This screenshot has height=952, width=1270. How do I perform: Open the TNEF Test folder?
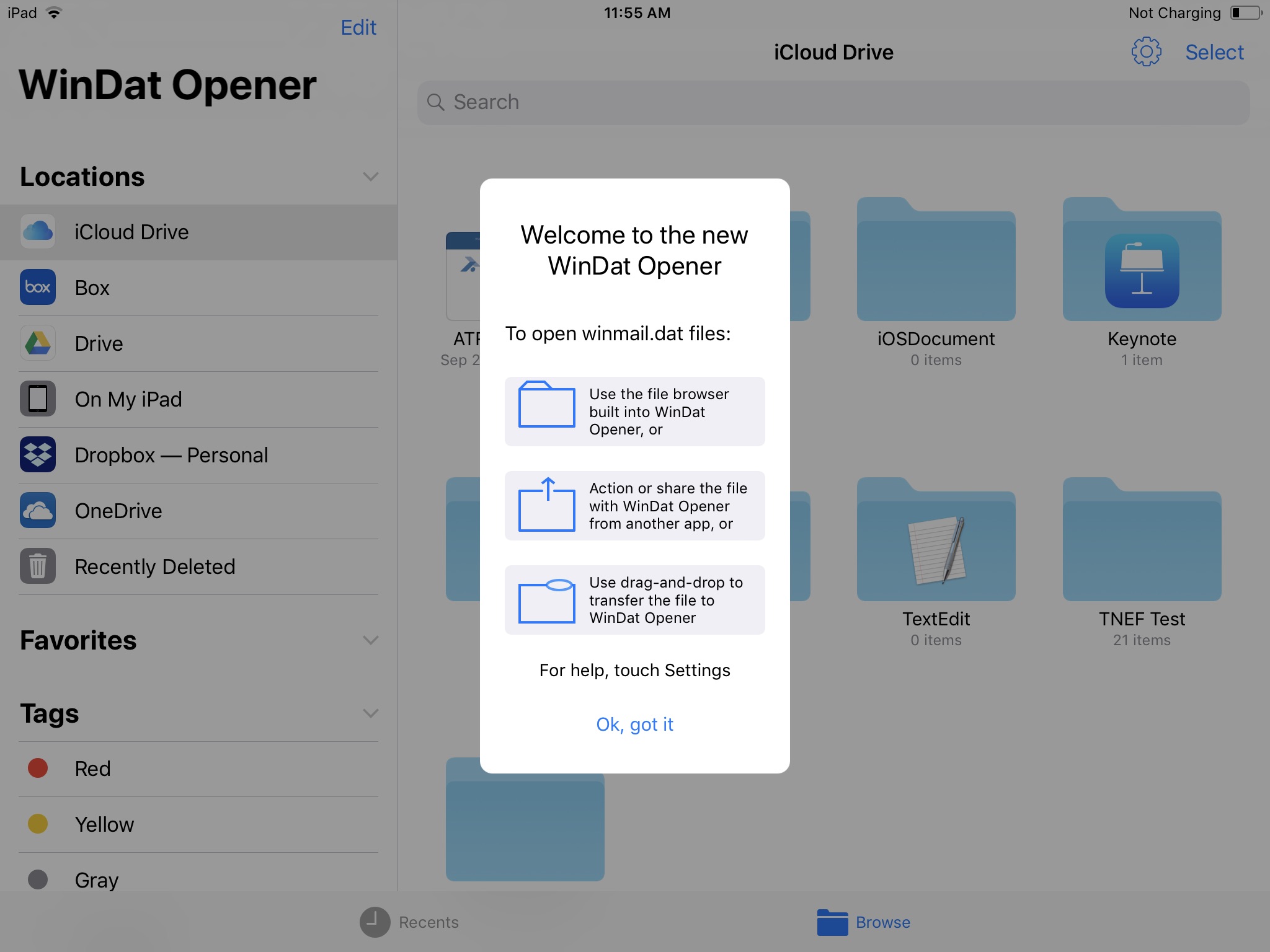click(1142, 540)
